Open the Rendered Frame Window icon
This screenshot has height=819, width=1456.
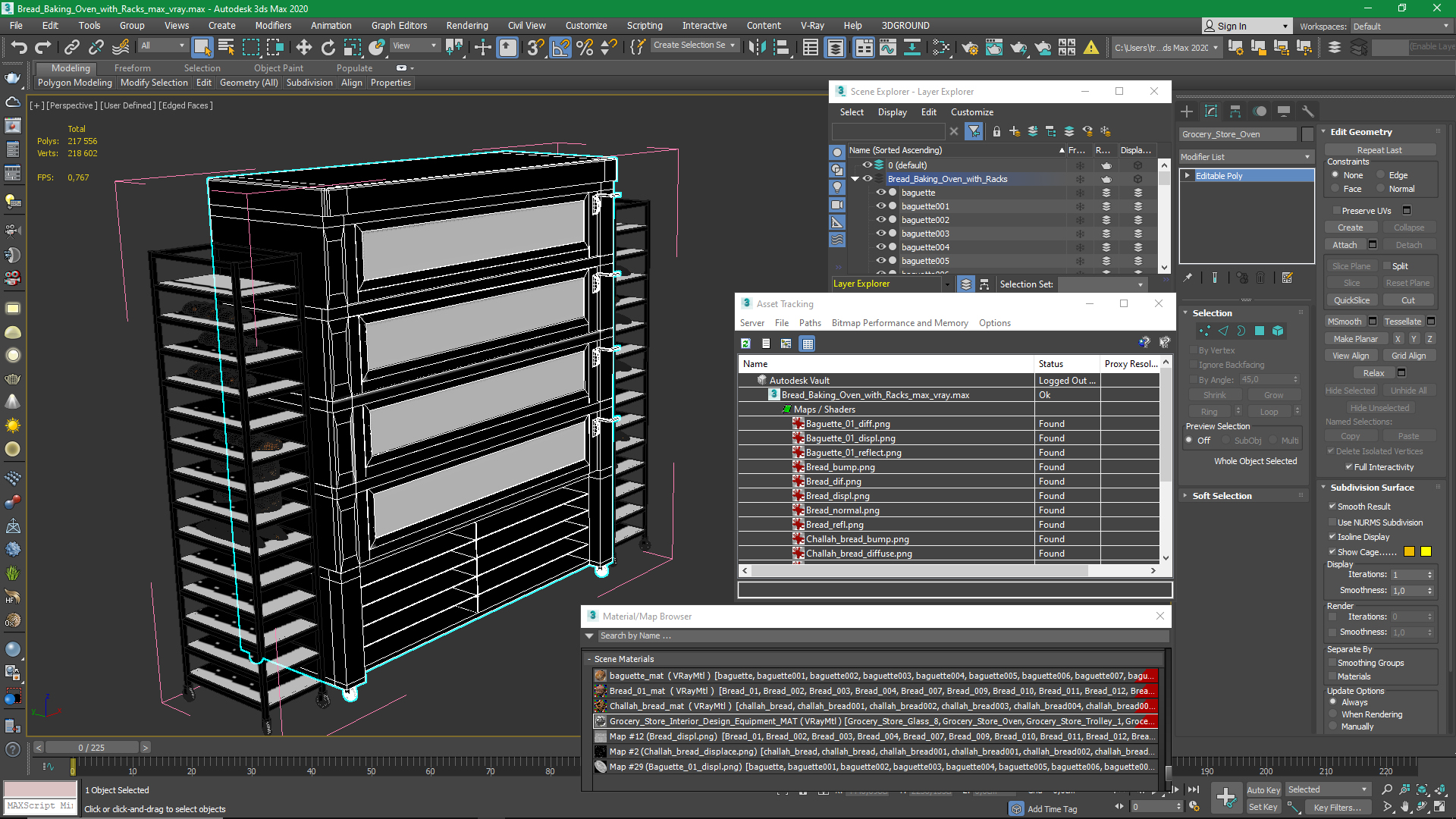point(994,47)
